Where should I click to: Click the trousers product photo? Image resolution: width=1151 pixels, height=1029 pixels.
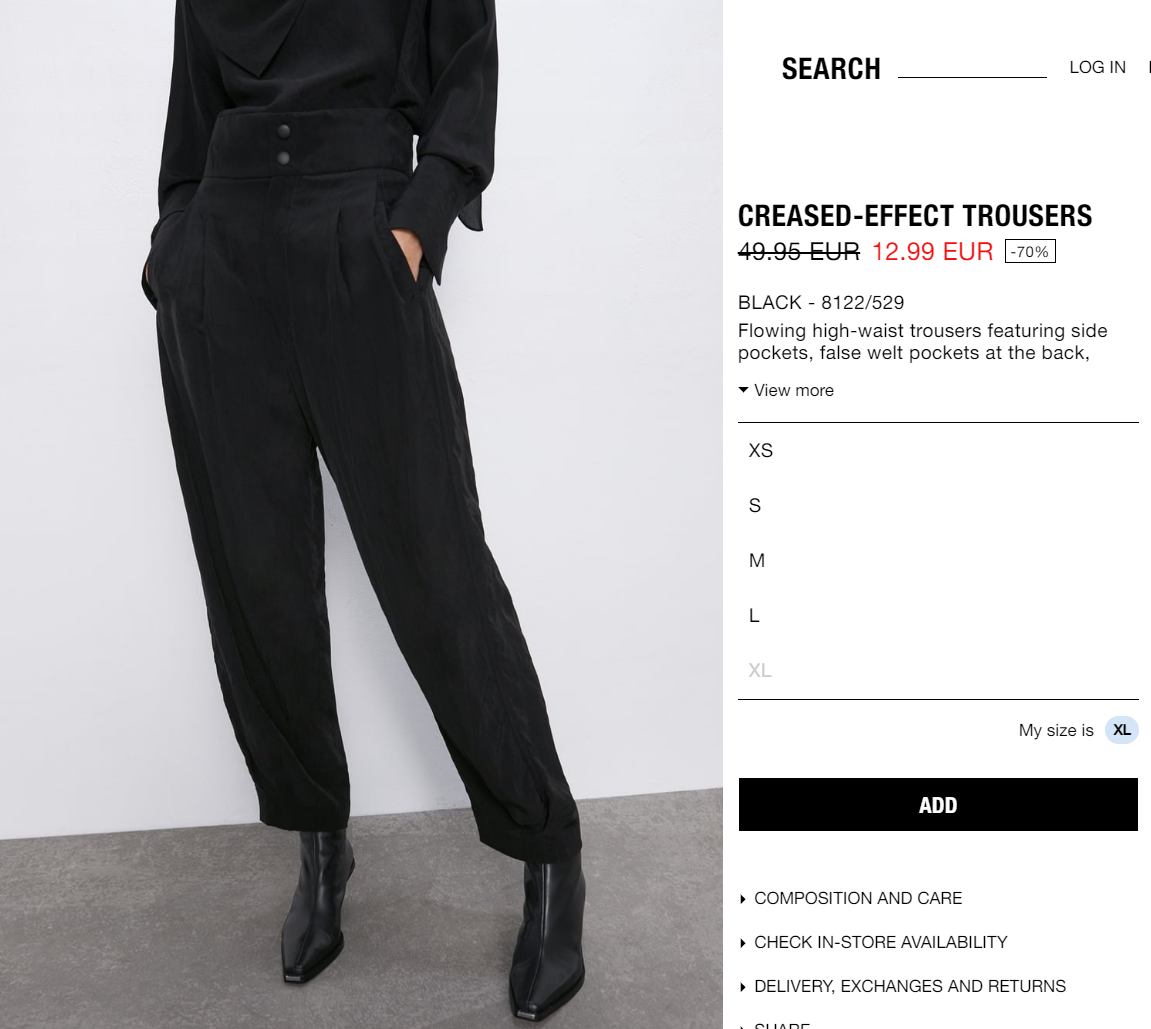[361, 514]
